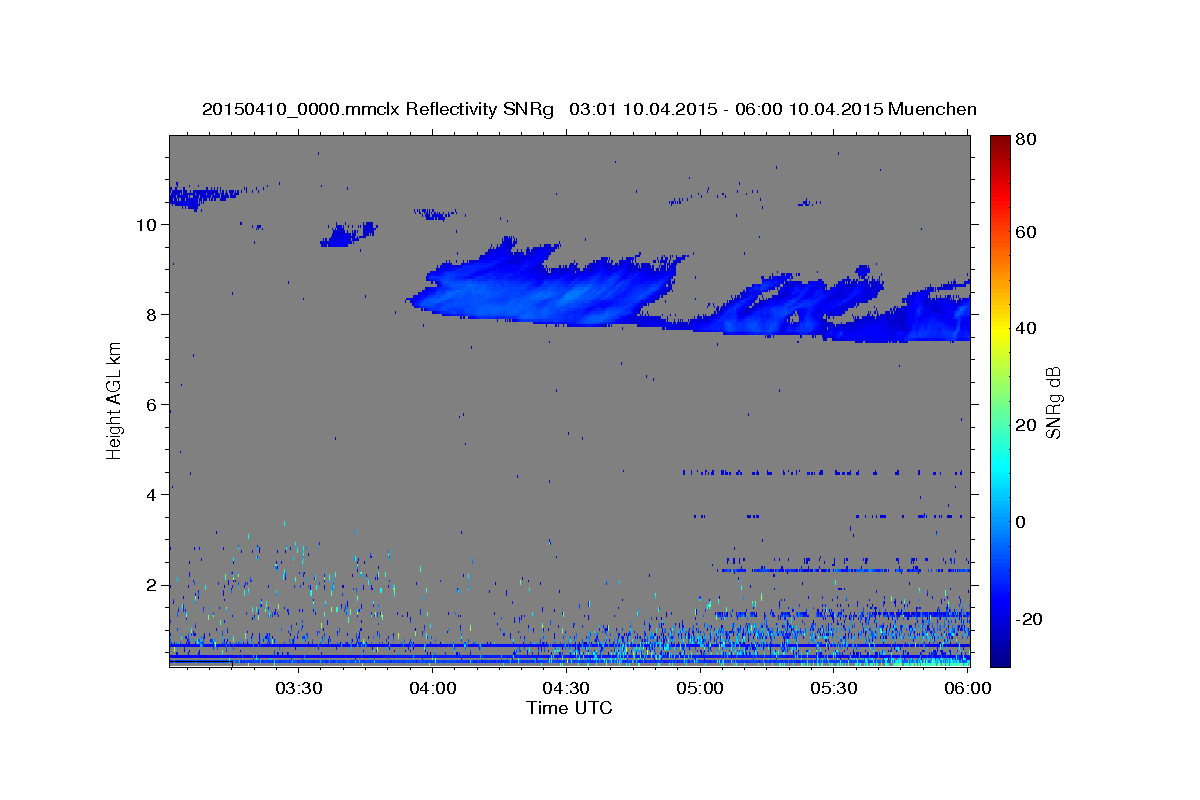Click the plot title text '20150410_0000.mmclx Reflectivity SNRg'
The height and width of the screenshot is (800, 1200).
tap(378, 108)
